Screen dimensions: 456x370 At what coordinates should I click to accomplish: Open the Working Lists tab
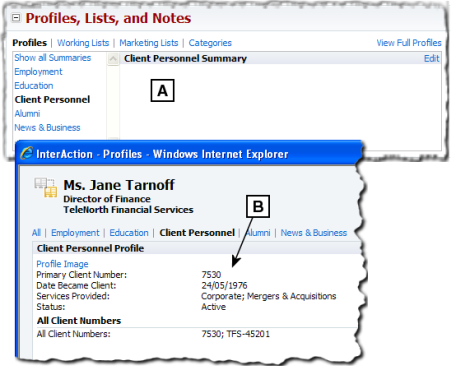tap(83, 43)
